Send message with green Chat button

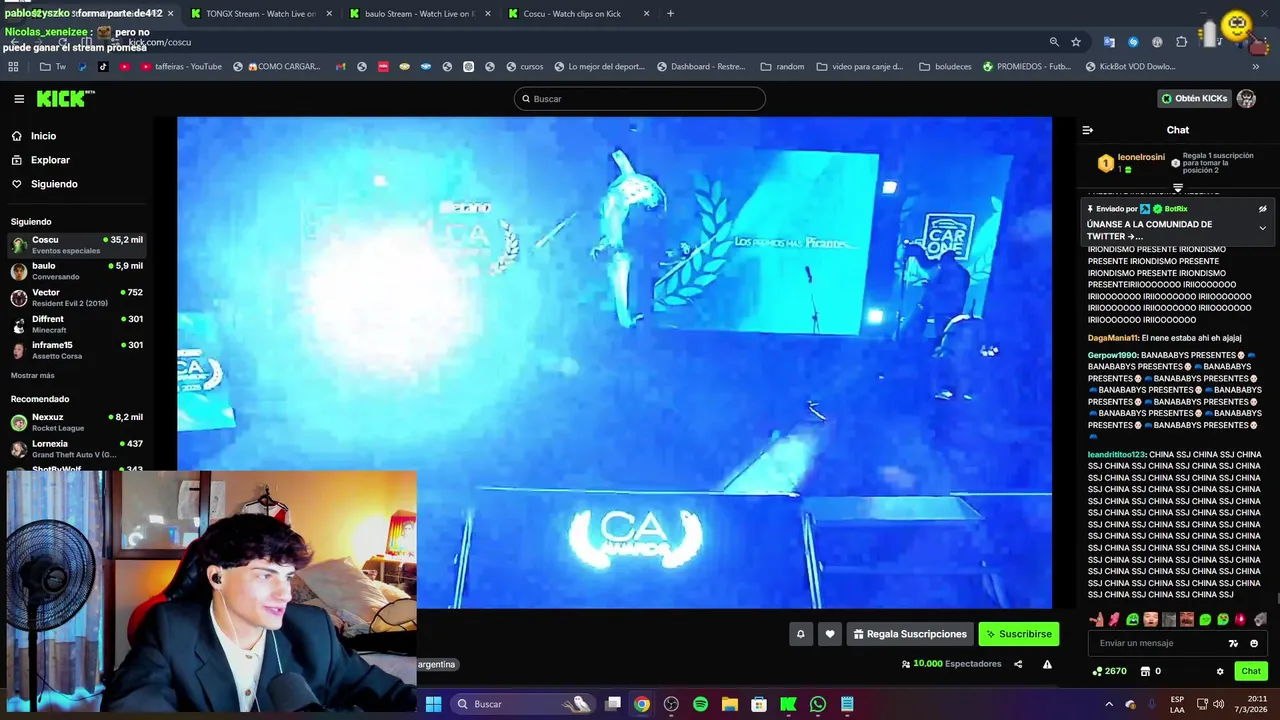point(1251,671)
